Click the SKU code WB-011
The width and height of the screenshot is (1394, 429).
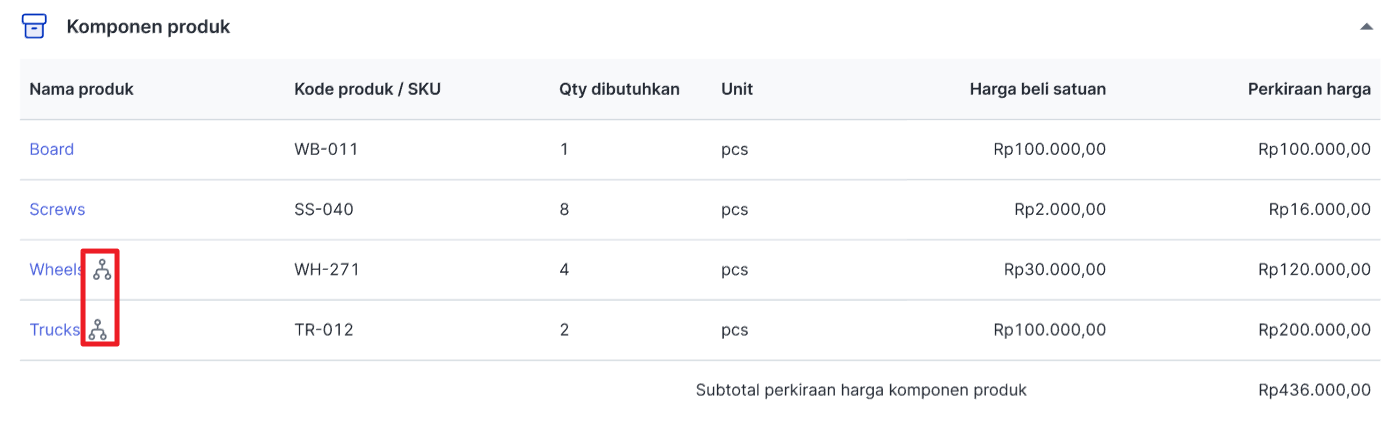pyautogui.click(x=326, y=149)
